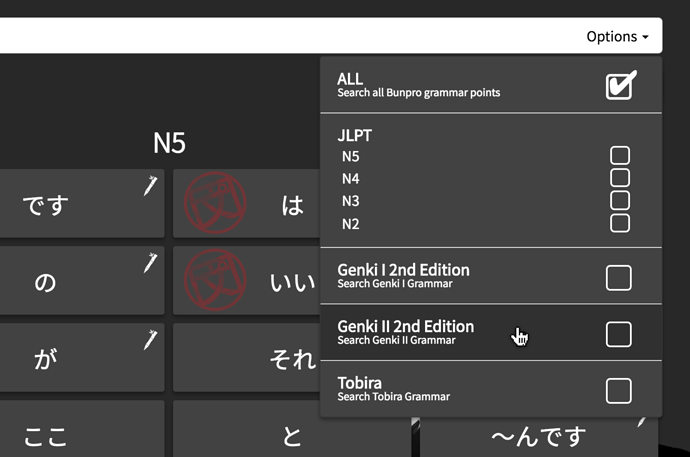Select the Genki II 2nd Edition entry
Screen dimensions: 690x457
[x=491, y=333]
